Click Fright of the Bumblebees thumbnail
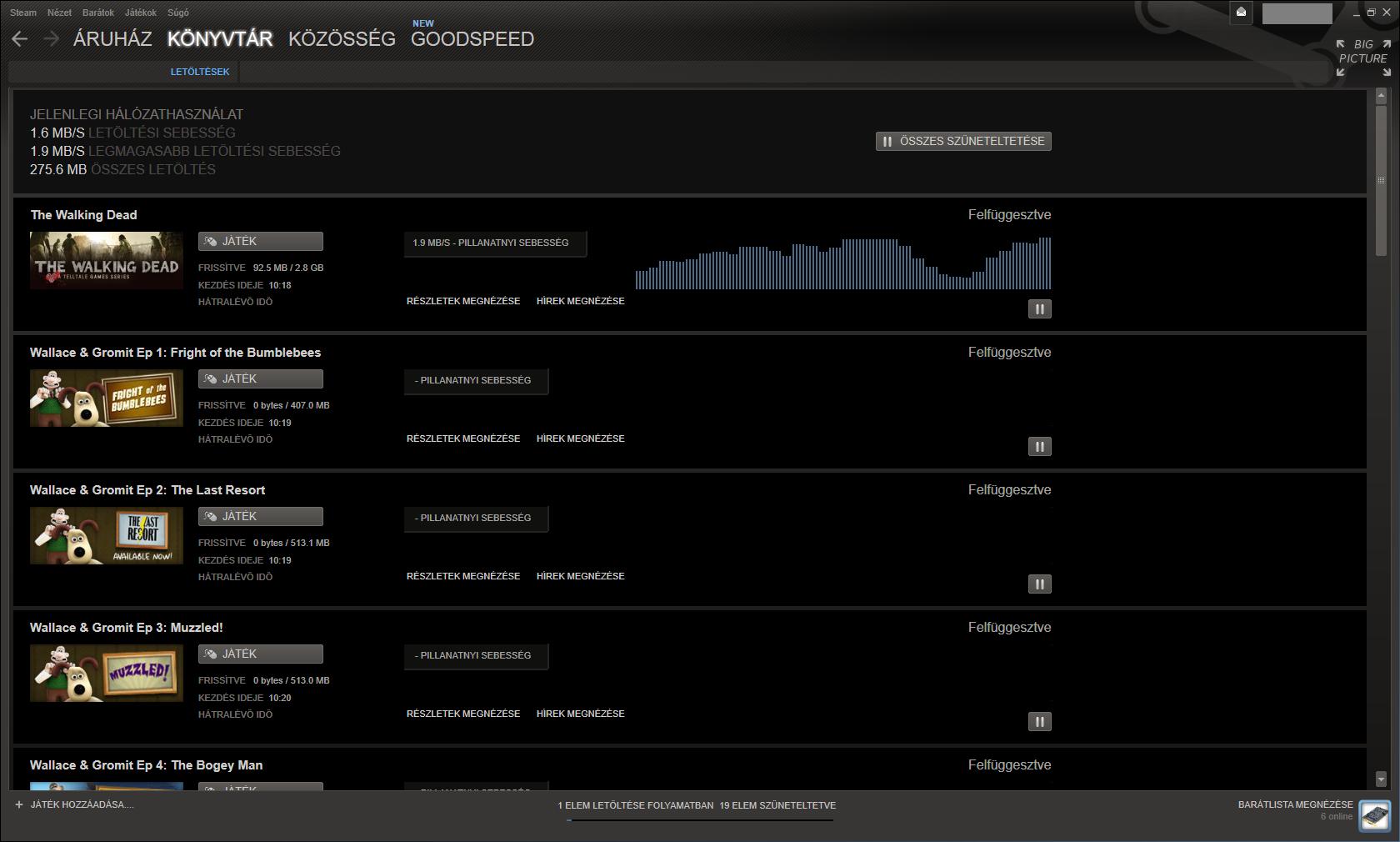The height and width of the screenshot is (842, 1400). 107,398
